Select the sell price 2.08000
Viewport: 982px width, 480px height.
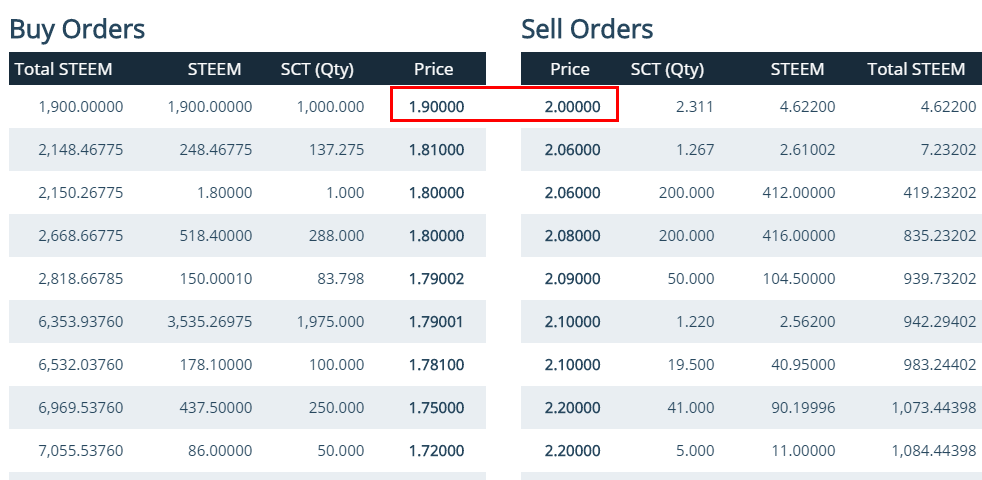(572, 236)
